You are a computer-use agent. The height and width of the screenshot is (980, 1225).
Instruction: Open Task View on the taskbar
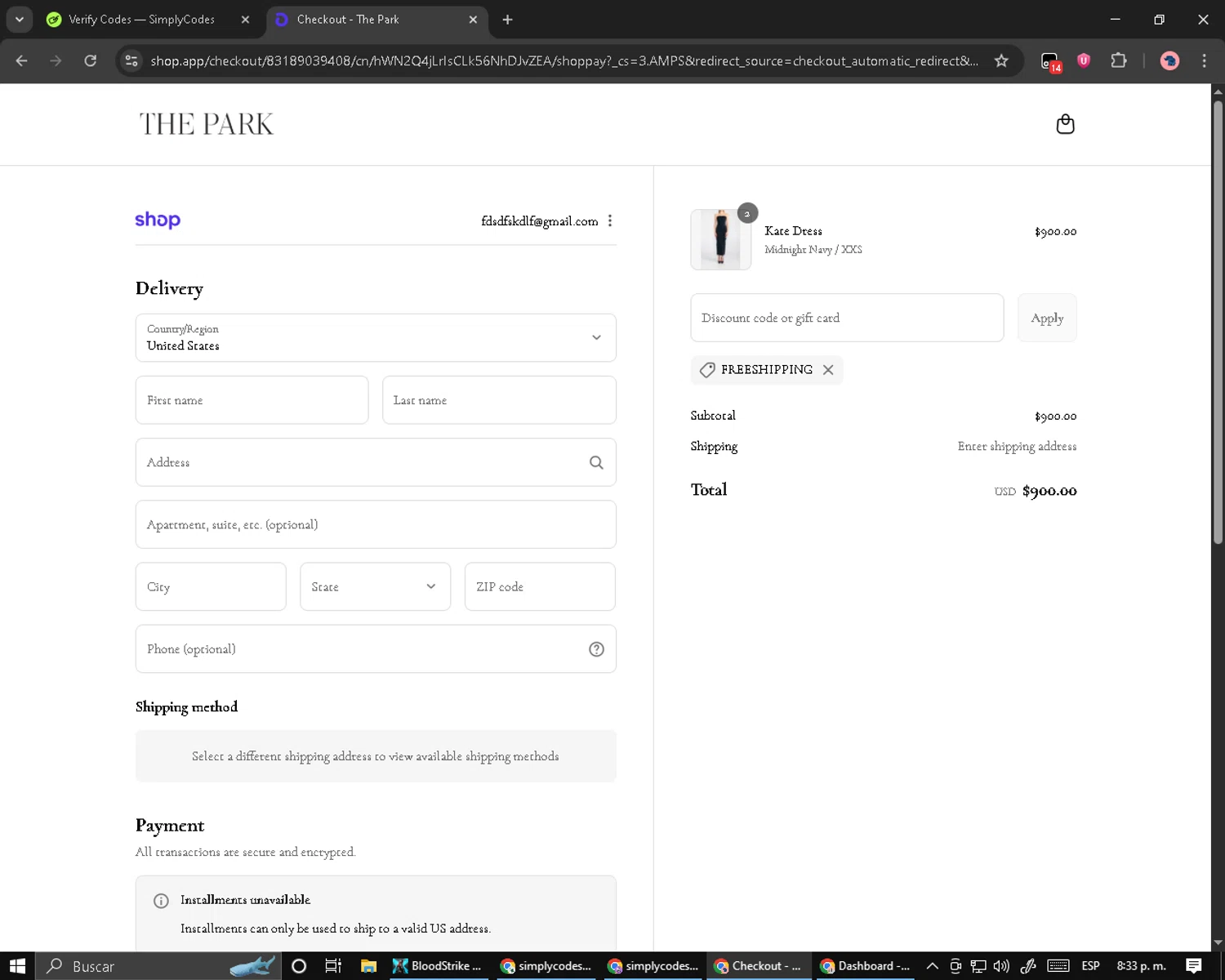click(333, 966)
